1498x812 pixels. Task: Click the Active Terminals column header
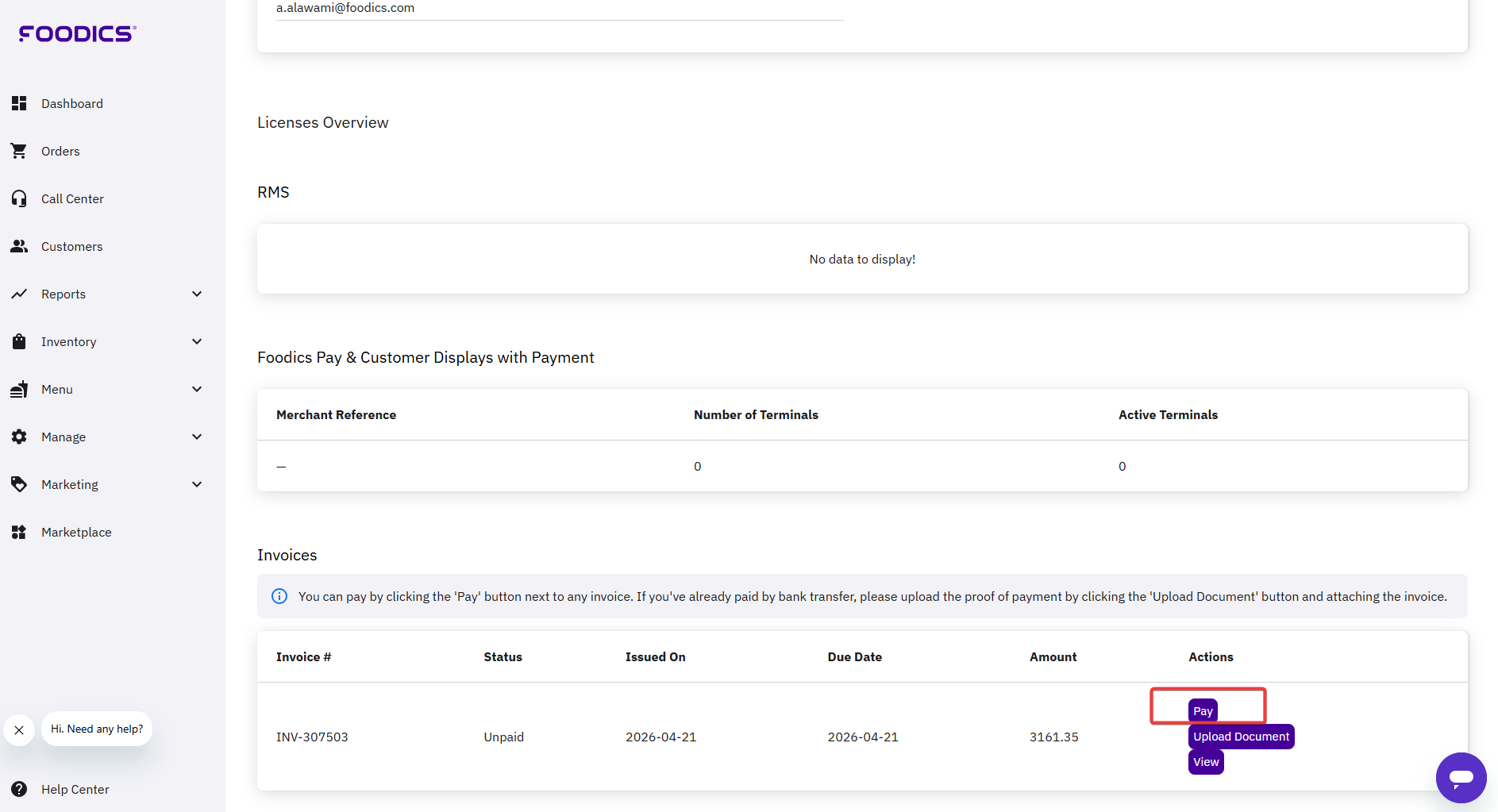click(x=1168, y=414)
